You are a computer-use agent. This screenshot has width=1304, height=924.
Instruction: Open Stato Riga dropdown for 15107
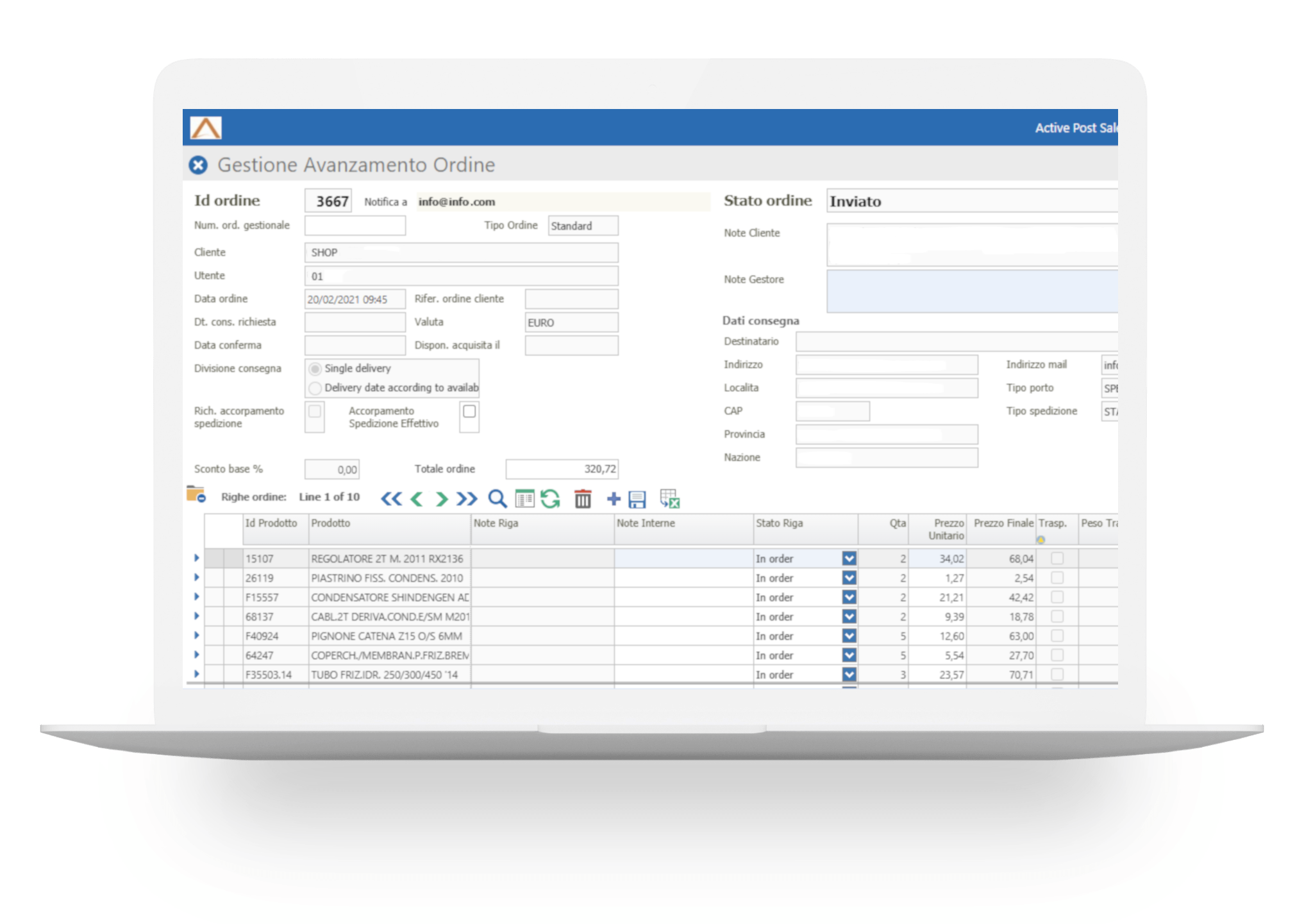point(849,559)
